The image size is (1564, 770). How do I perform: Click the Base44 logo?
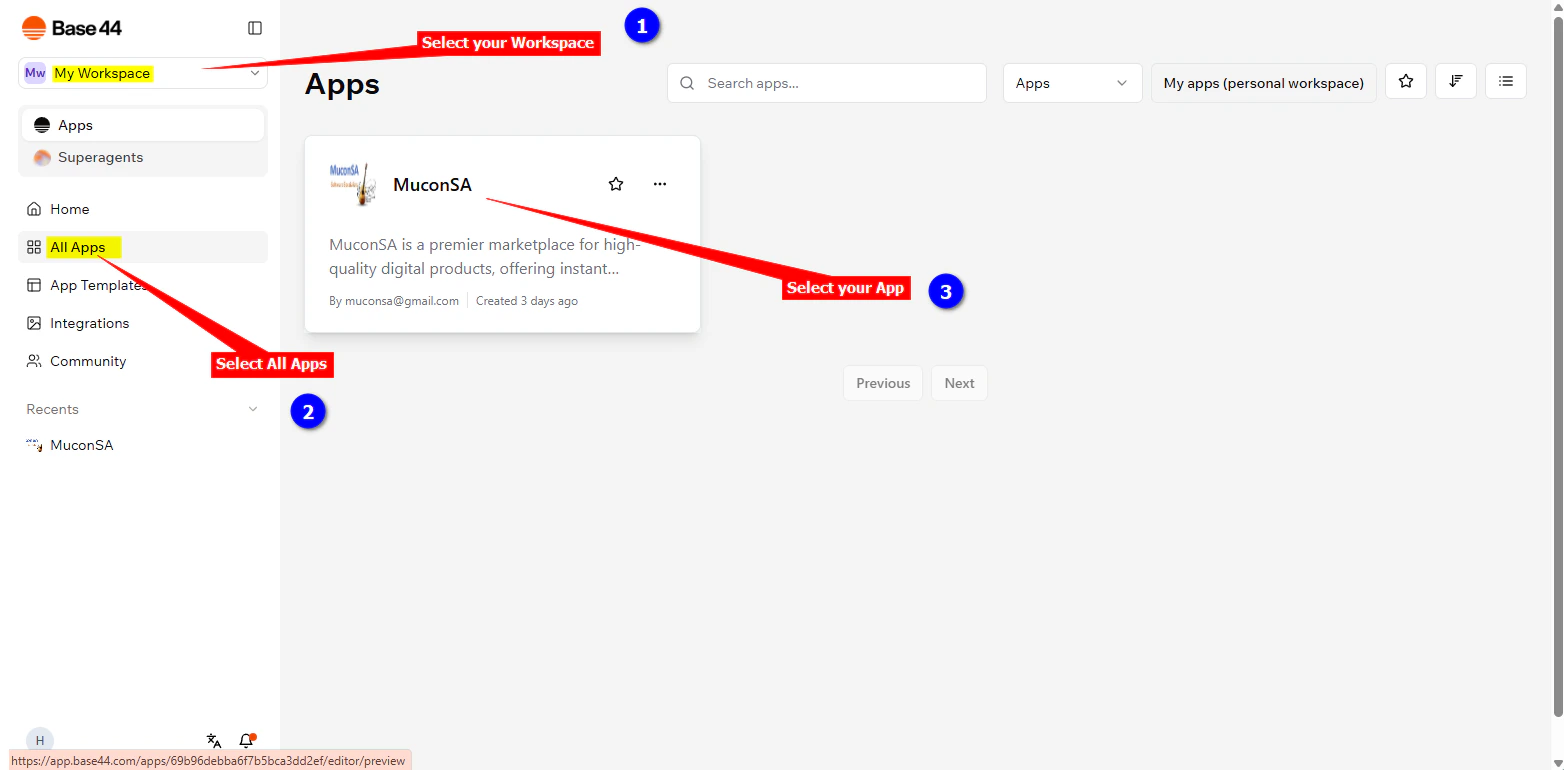[x=72, y=28]
